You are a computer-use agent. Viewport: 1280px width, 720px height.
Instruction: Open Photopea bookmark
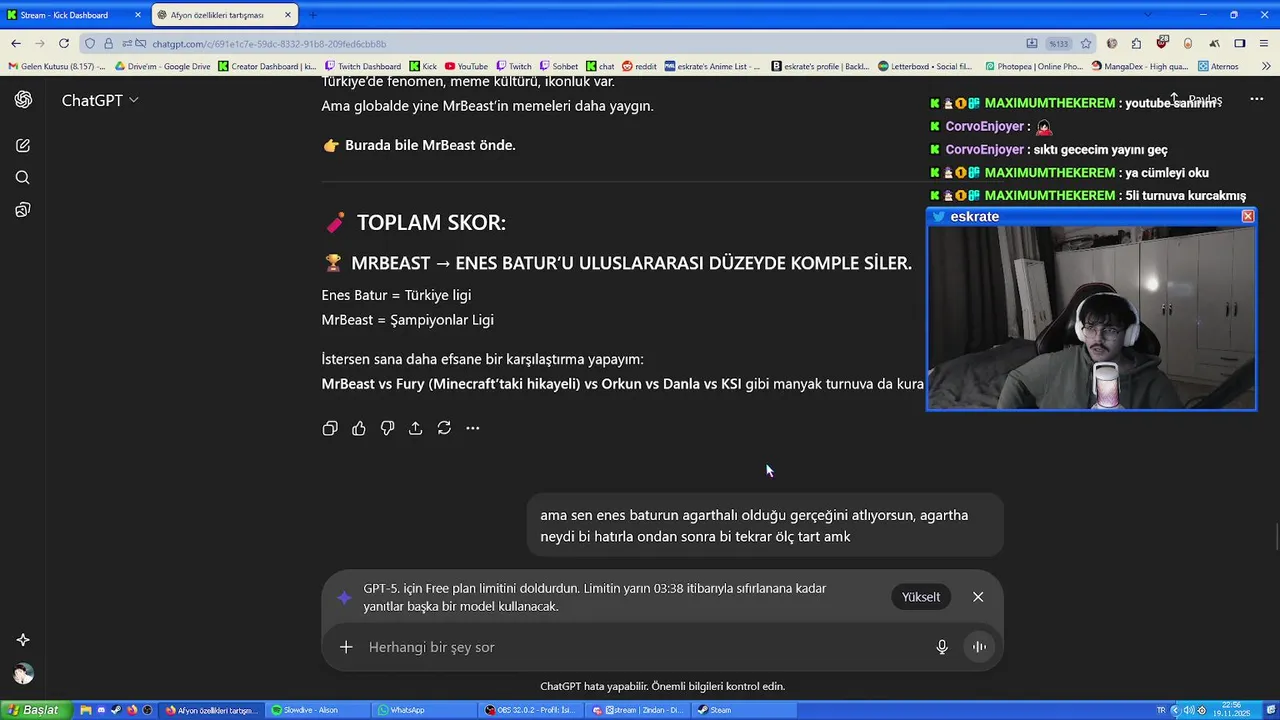tap(1033, 66)
